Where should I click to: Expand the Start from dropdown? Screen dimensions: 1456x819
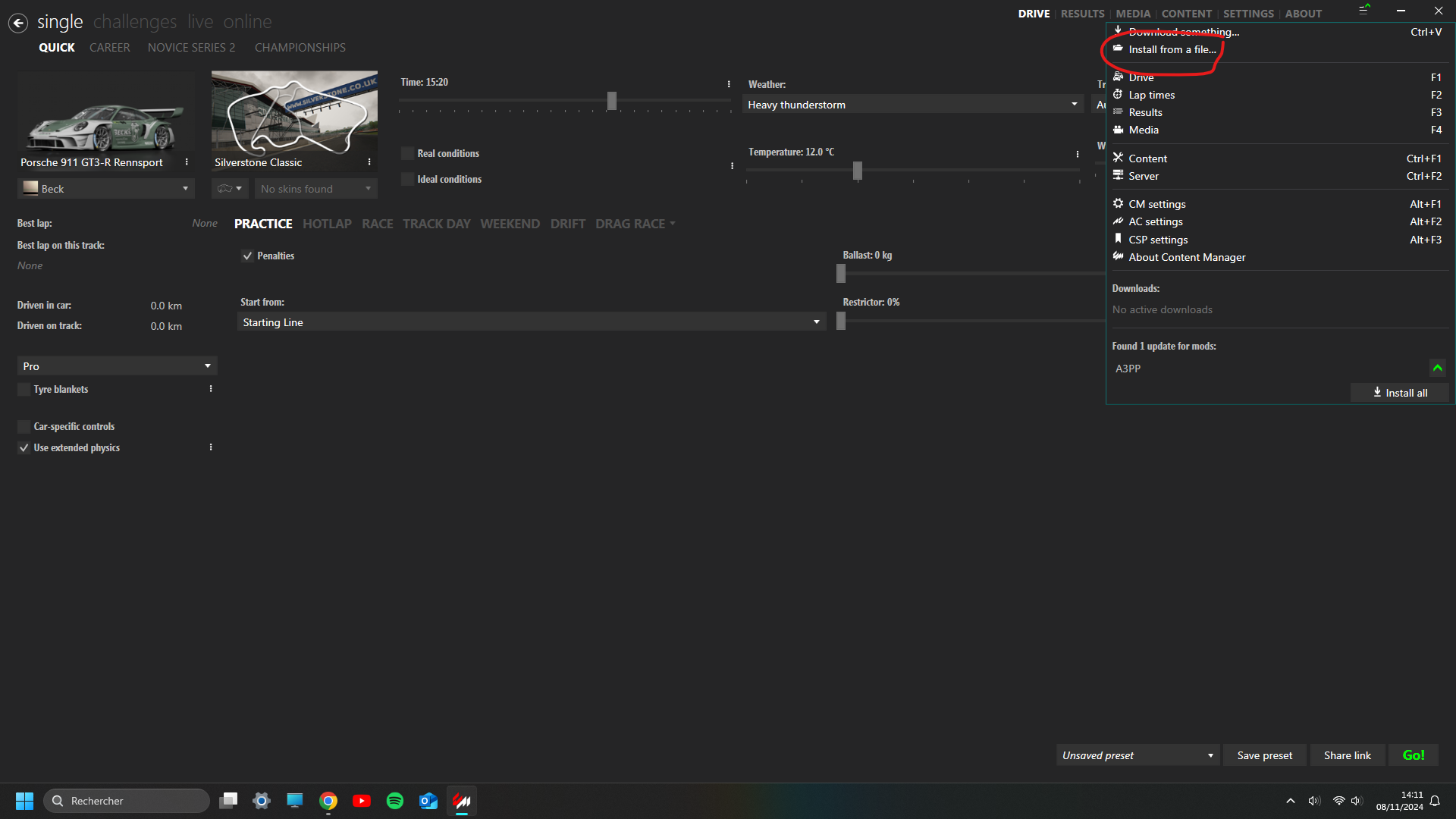532,322
